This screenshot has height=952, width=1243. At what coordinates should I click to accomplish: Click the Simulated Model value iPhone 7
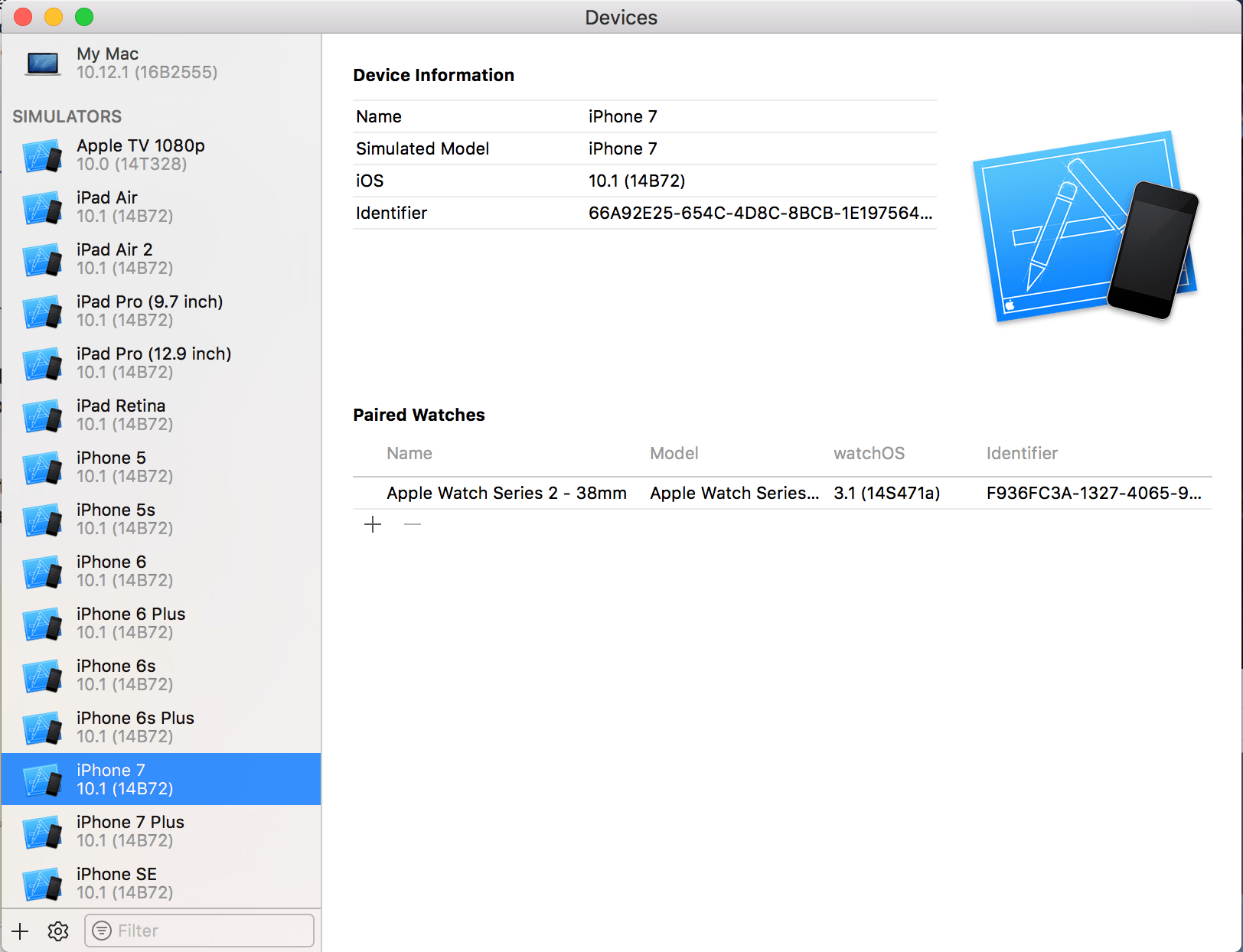pyautogui.click(x=622, y=148)
